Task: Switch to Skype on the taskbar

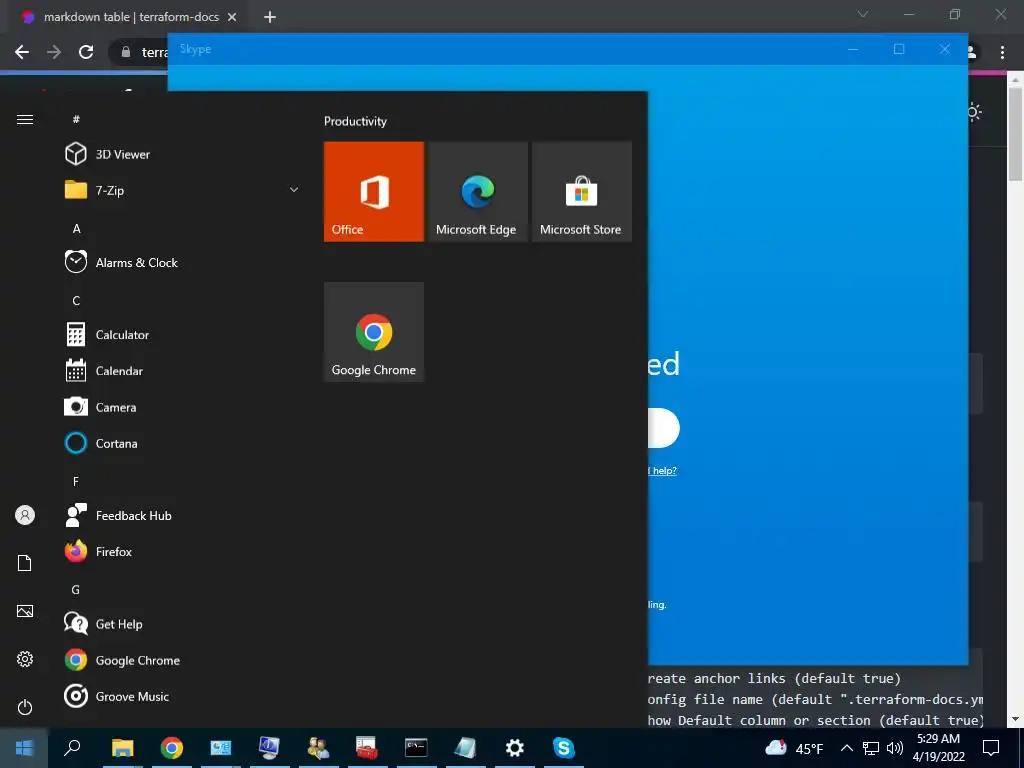Action: [564, 748]
